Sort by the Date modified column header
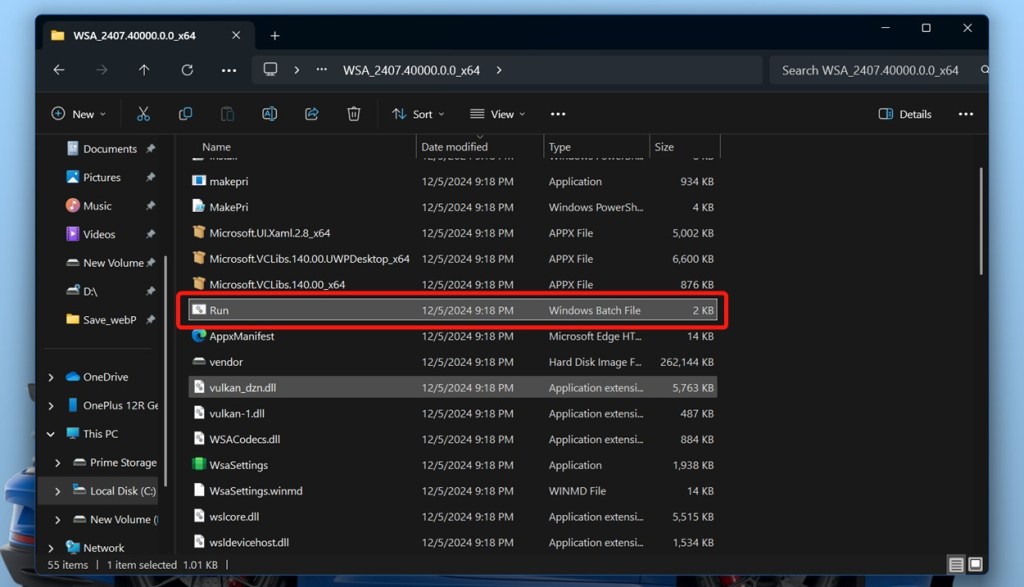Viewport: 1024px width, 587px height. pyautogui.click(x=455, y=147)
